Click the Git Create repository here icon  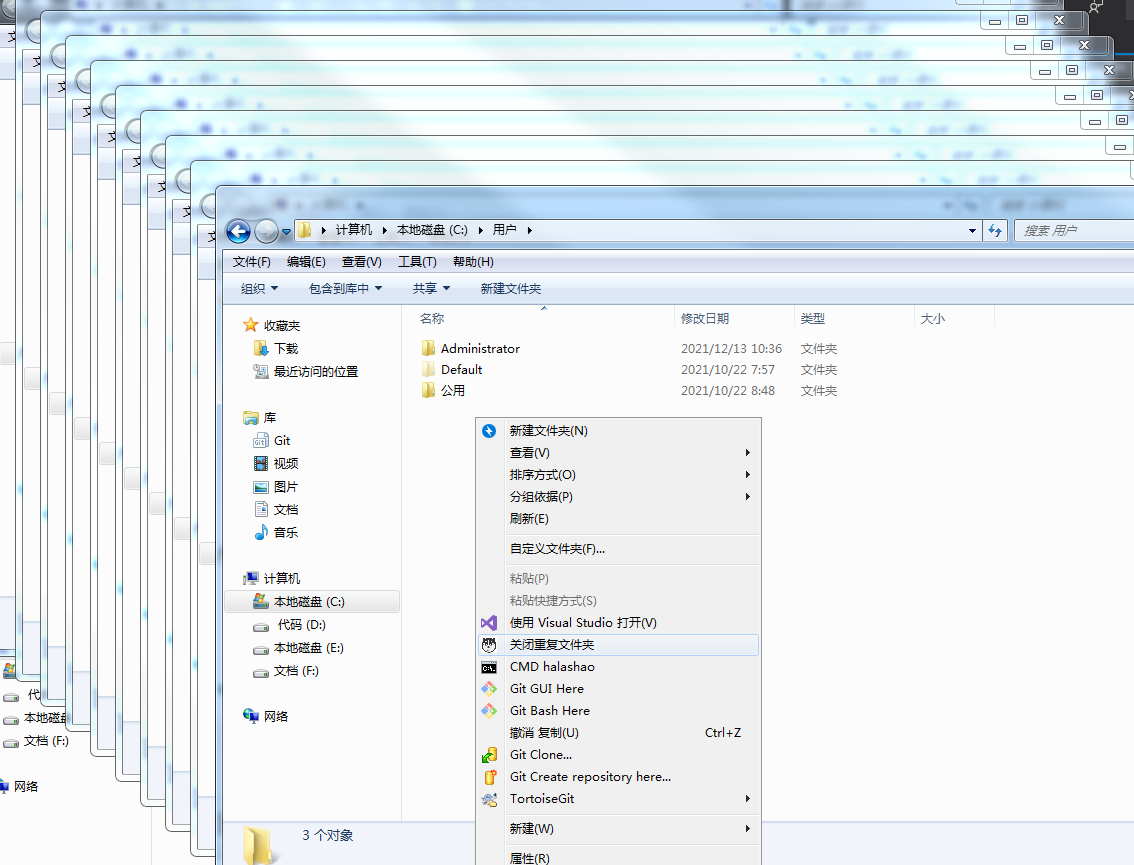(489, 777)
